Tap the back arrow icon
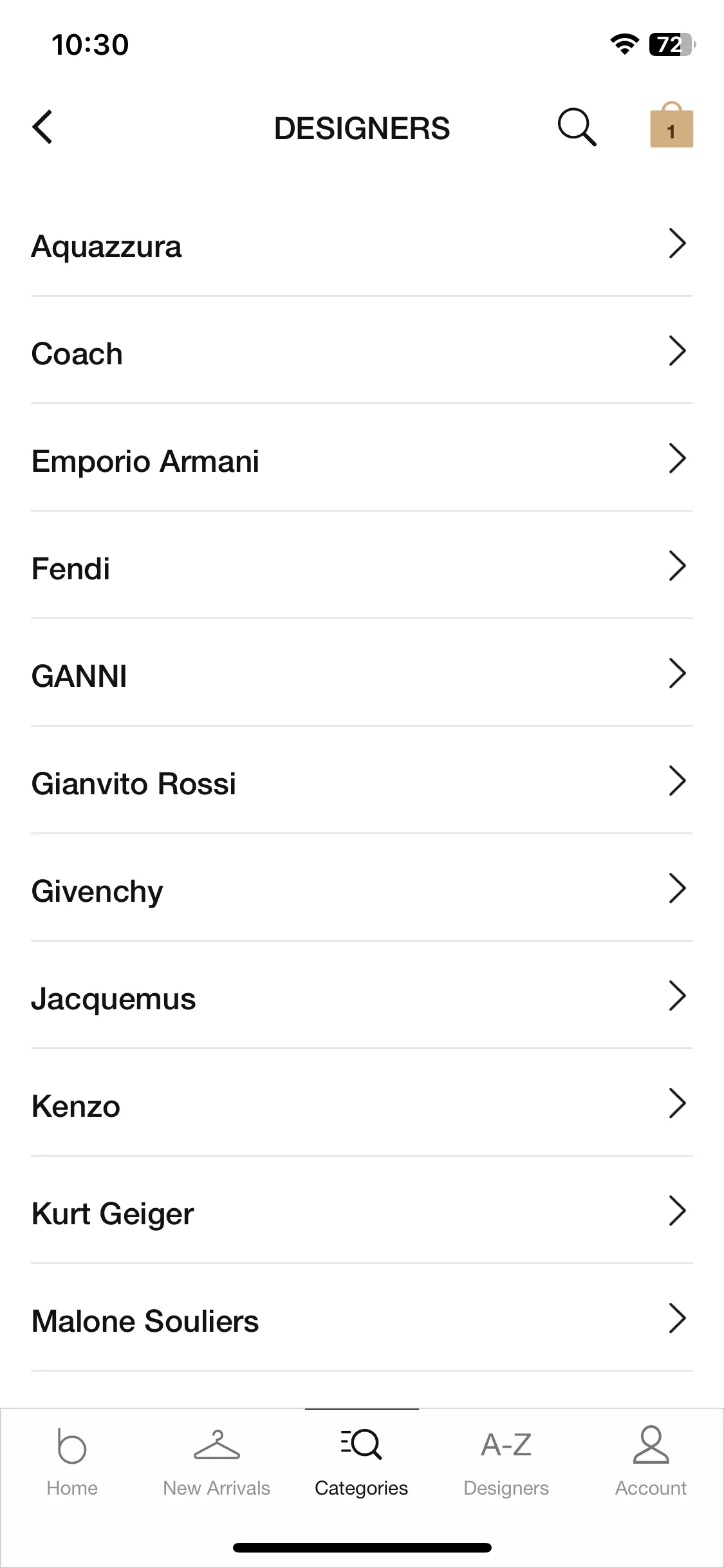This screenshot has width=724, height=1568. (x=42, y=127)
